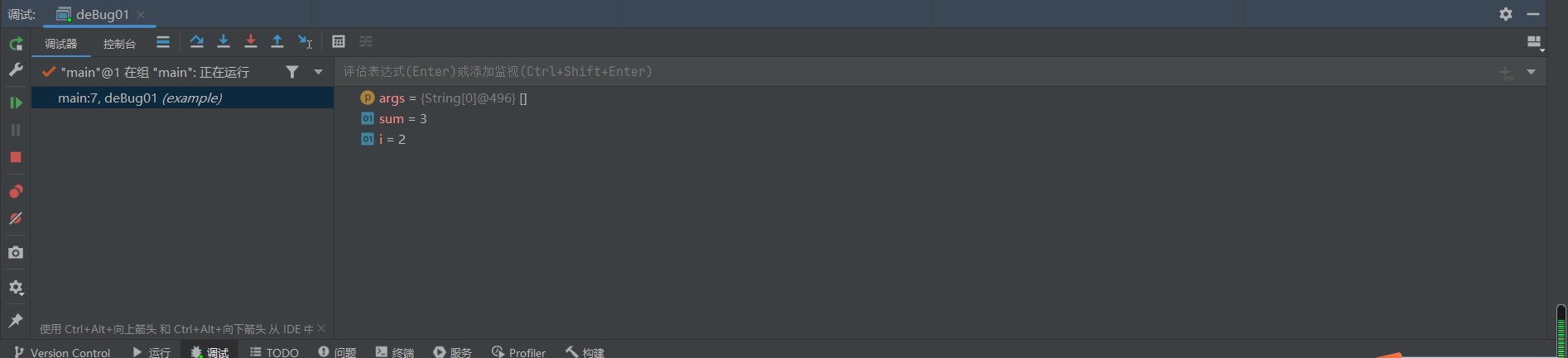
Task: Open View Breakpoints red circles icon
Action: coord(16,192)
